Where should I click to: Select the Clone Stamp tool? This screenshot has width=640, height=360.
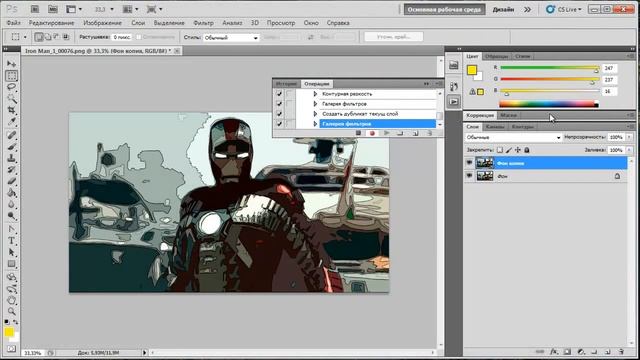click(x=11, y=158)
